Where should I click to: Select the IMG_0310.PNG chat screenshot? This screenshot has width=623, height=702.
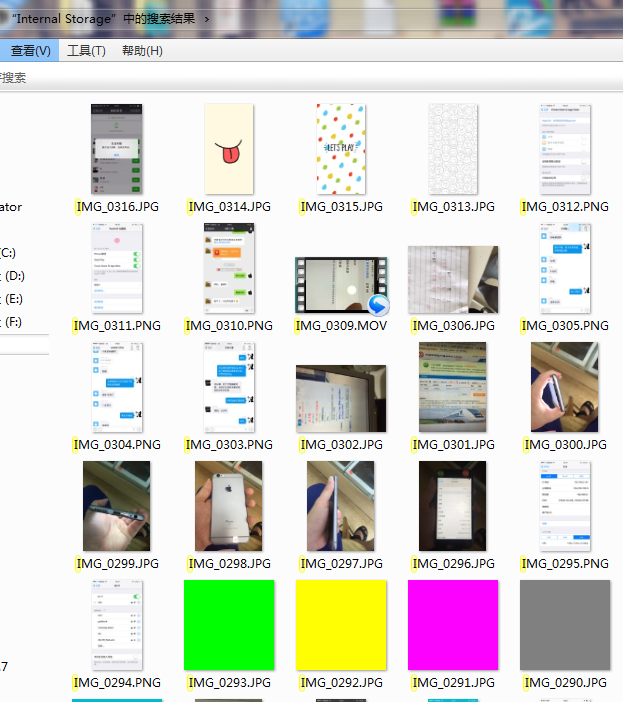click(229, 268)
